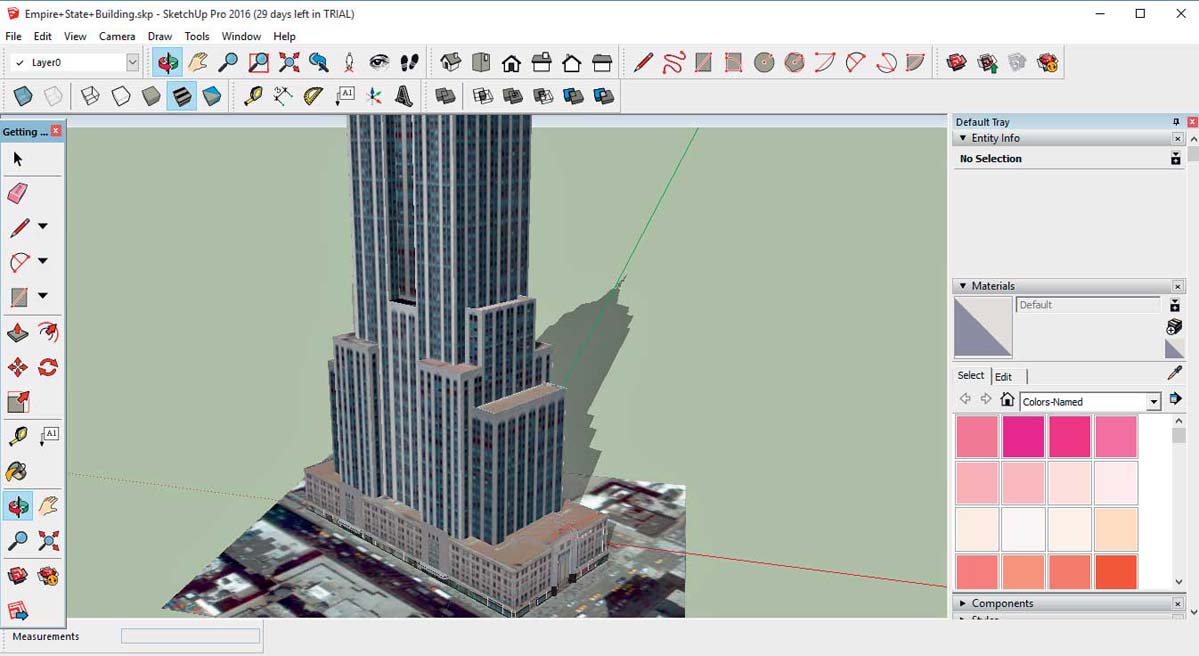Select the Polygon drawing tool

click(794, 63)
